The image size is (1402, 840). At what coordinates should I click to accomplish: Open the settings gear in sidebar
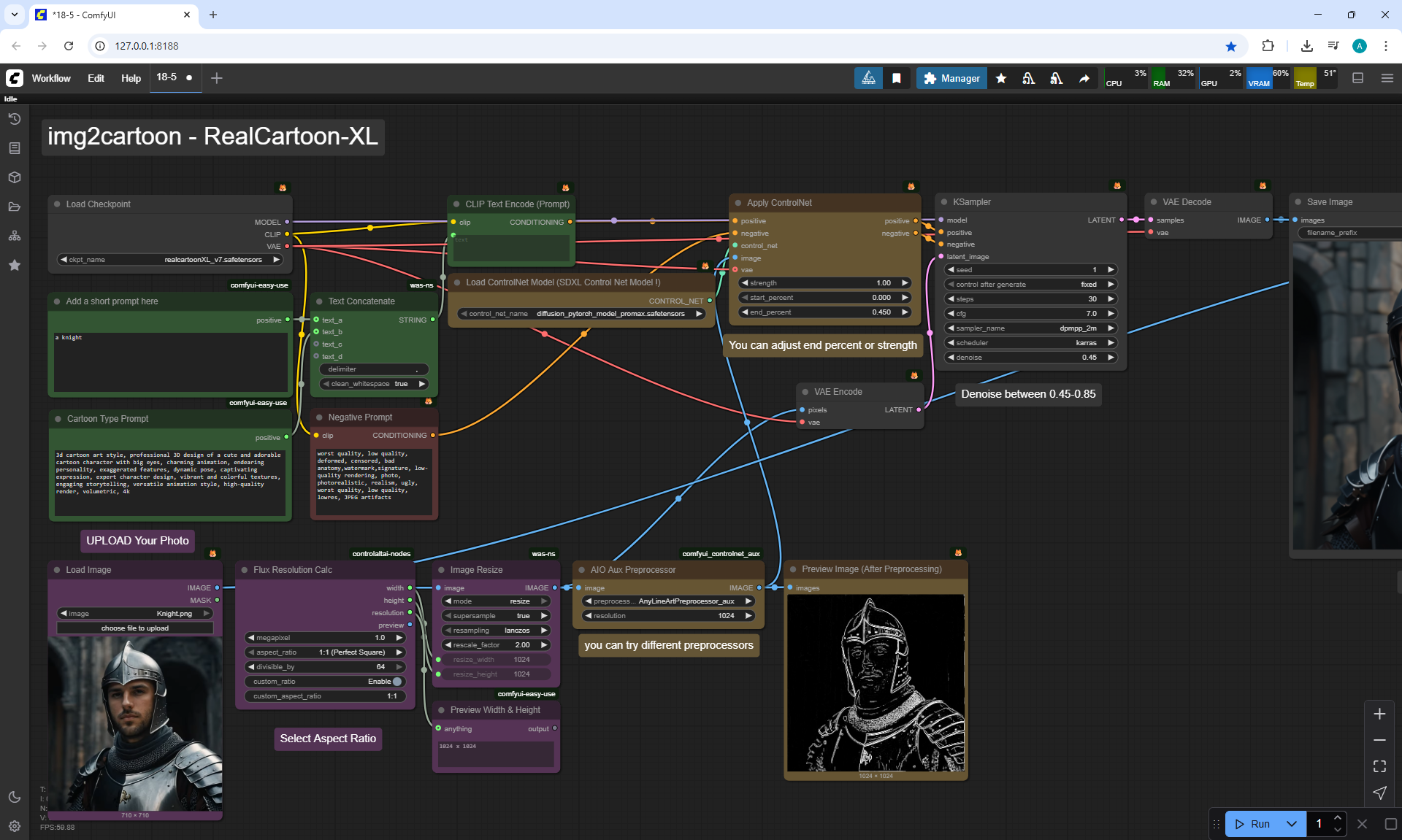pos(15,826)
